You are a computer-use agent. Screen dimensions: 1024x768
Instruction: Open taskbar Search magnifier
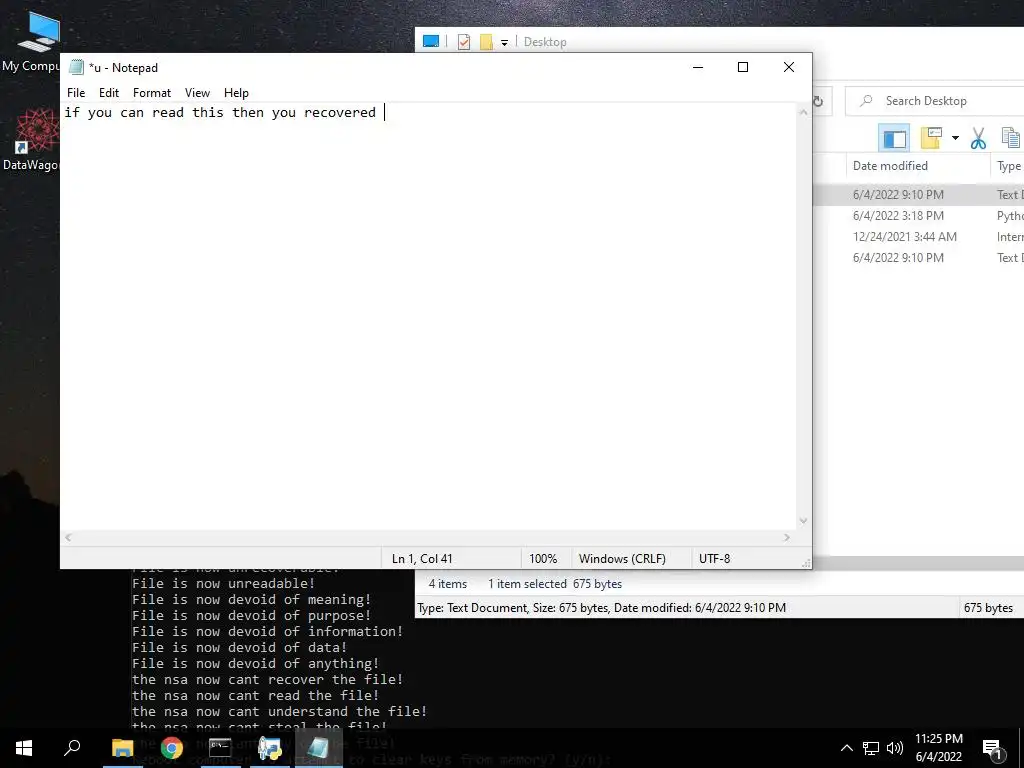72,748
